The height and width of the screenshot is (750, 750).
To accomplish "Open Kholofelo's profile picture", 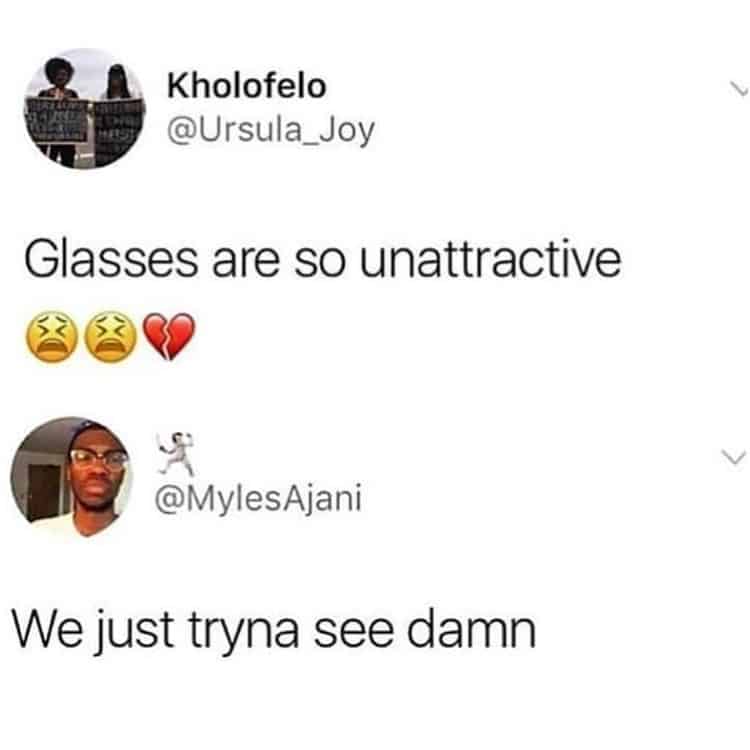I will pyautogui.click(x=85, y=108).
